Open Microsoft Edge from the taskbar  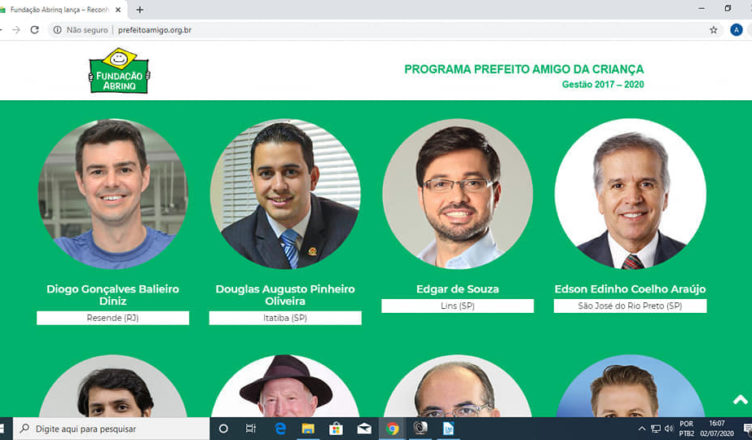[x=281, y=428]
